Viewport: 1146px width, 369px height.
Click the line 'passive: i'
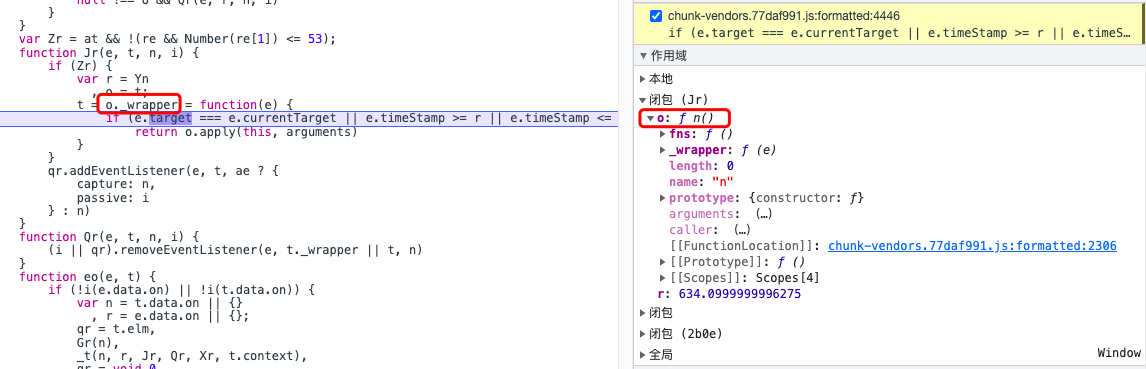[x=113, y=197]
